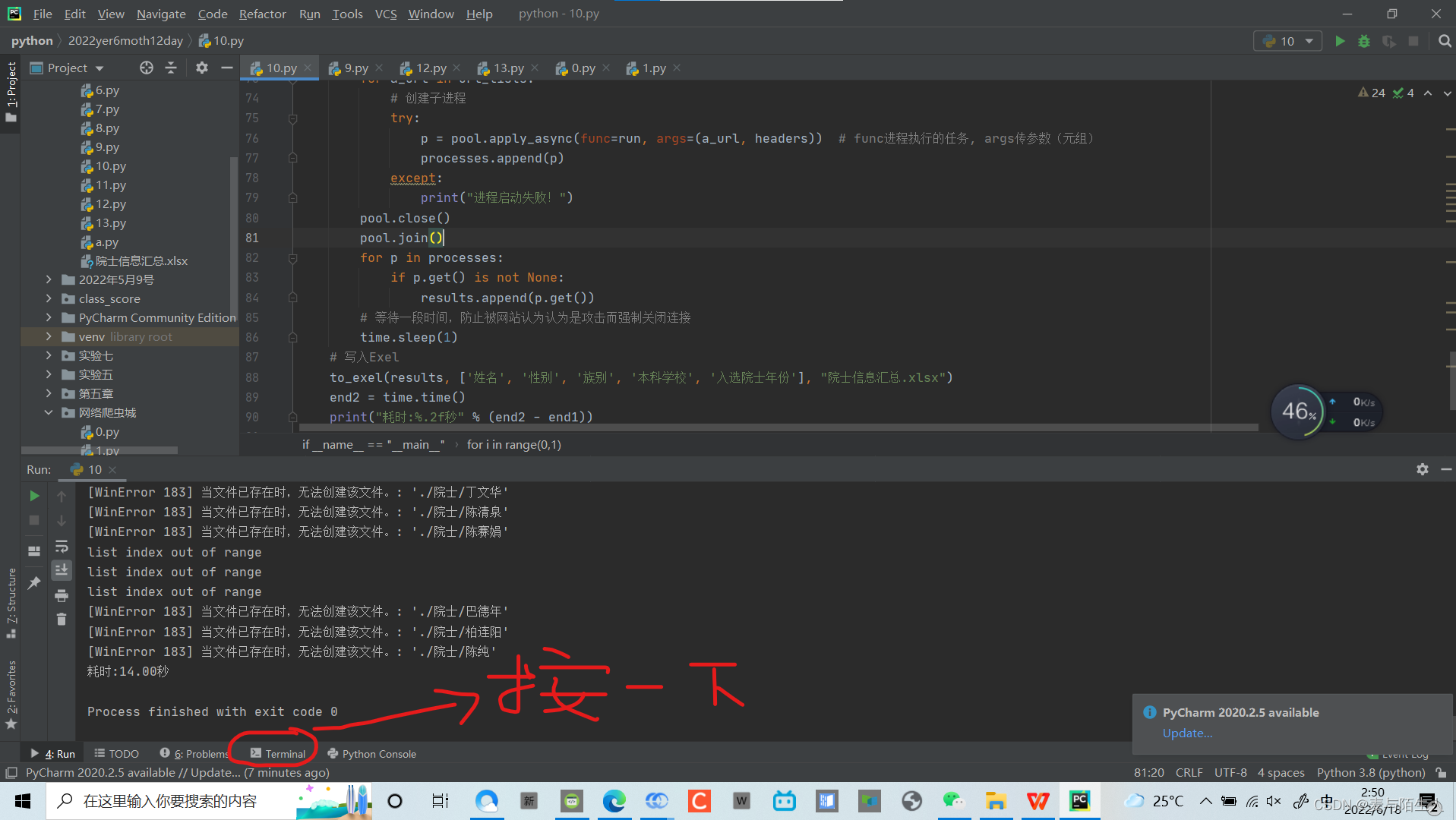Click the locate target icon in Project panel
1456x820 pixels.
tap(146, 68)
